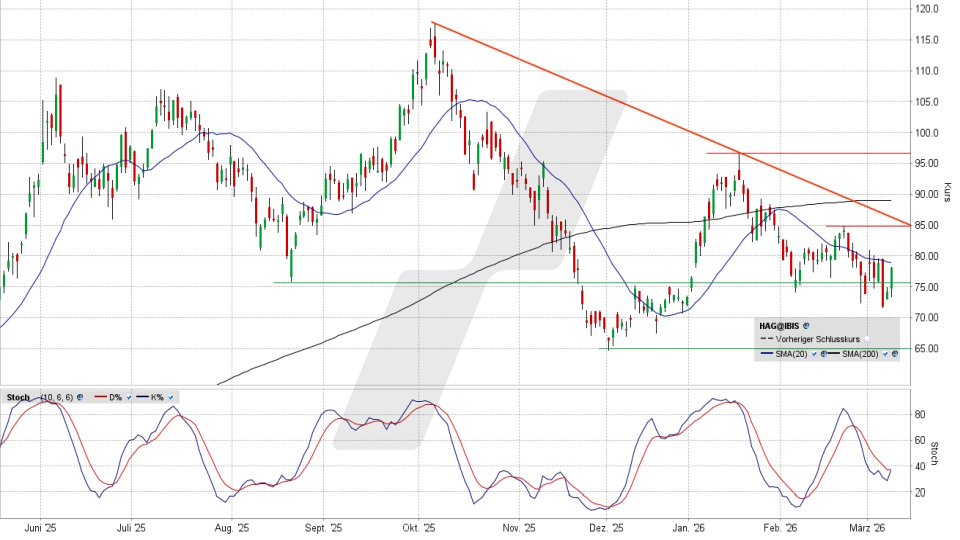Hide the SMA(200) line via its checkbox
960x540 pixels.
click(884, 354)
